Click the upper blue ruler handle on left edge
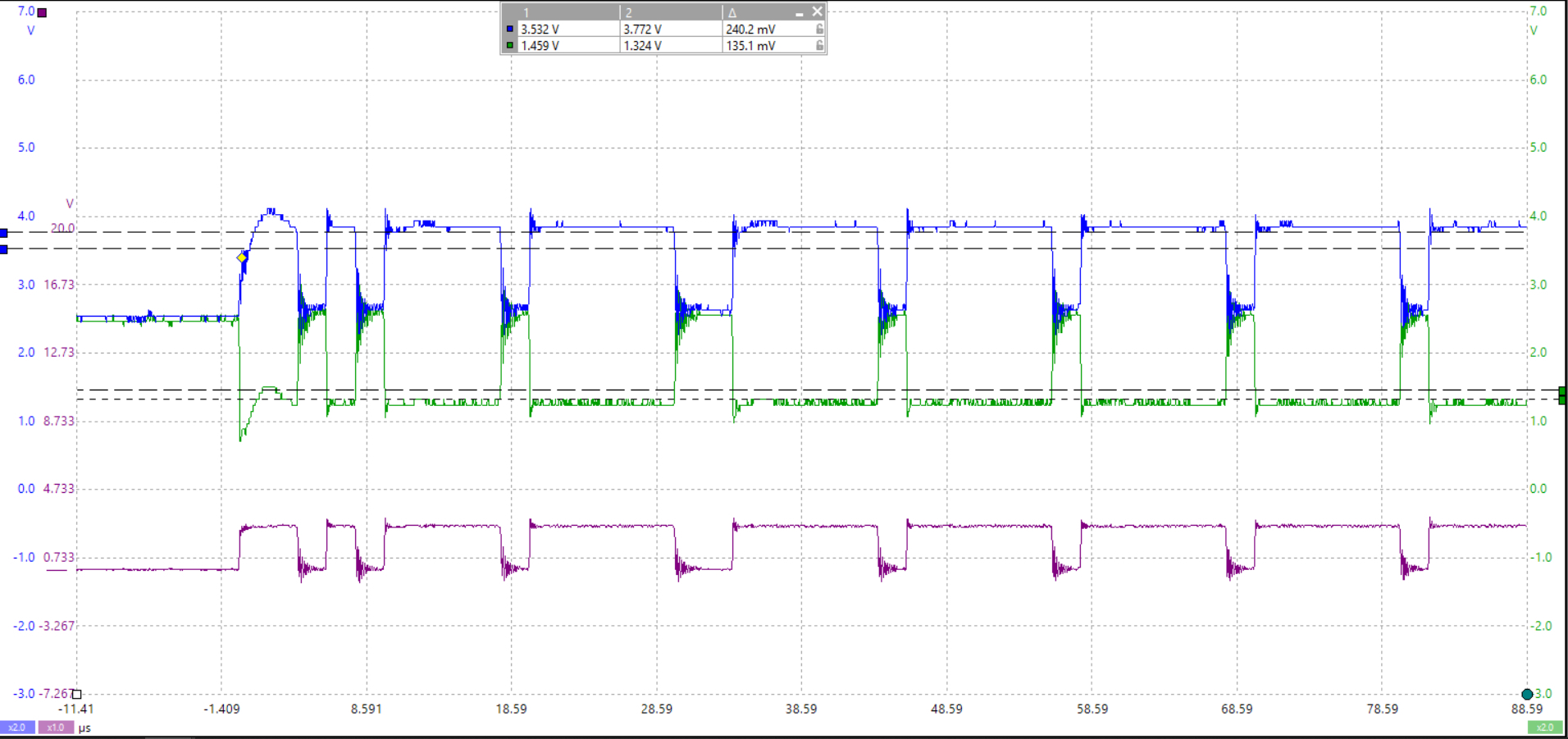 (4, 233)
